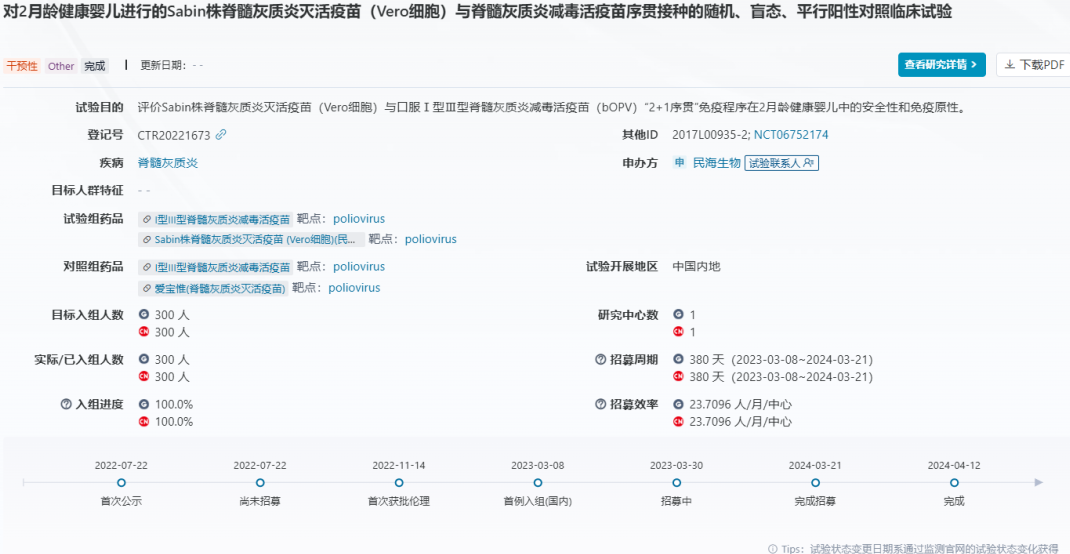Click the info icon before the Tips note
The image size is (1070, 554).
click(x=772, y=548)
